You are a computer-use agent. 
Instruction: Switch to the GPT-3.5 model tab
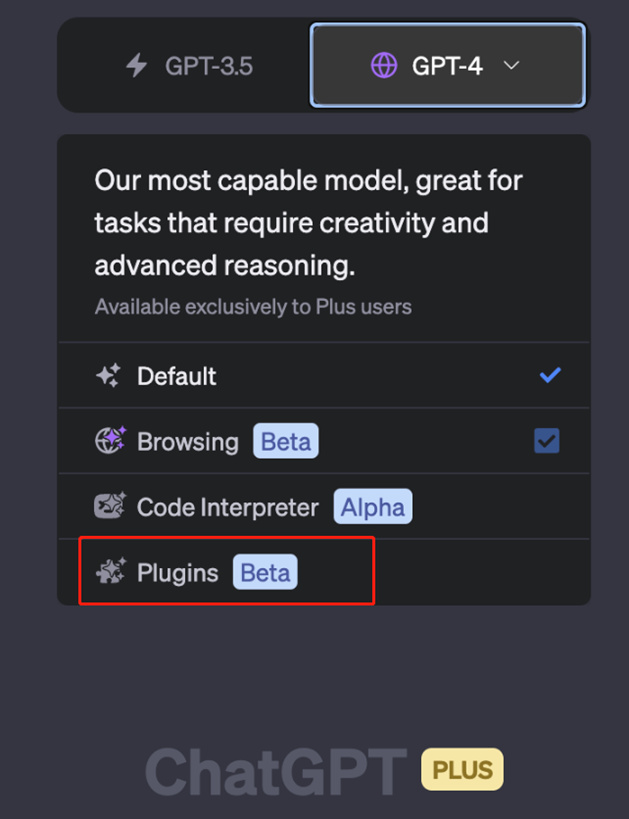coord(188,66)
